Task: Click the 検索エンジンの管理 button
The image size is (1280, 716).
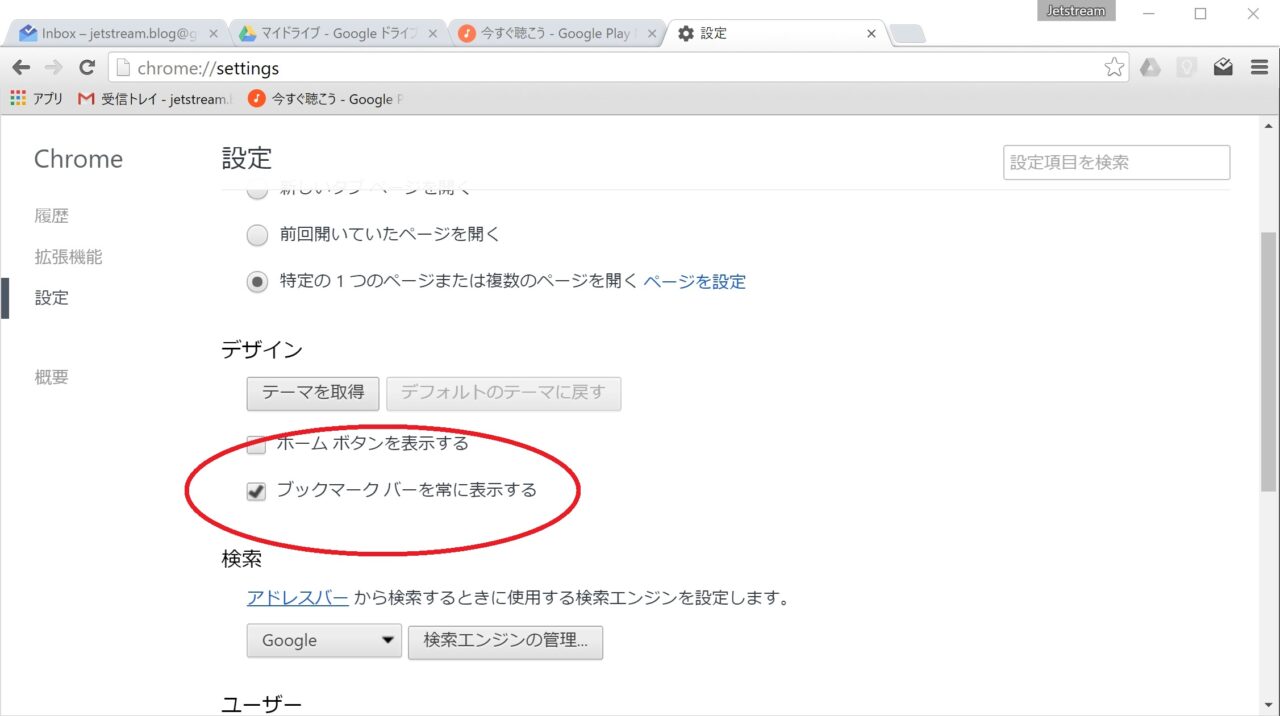Action: pyautogui.click(x=505, y=641)
